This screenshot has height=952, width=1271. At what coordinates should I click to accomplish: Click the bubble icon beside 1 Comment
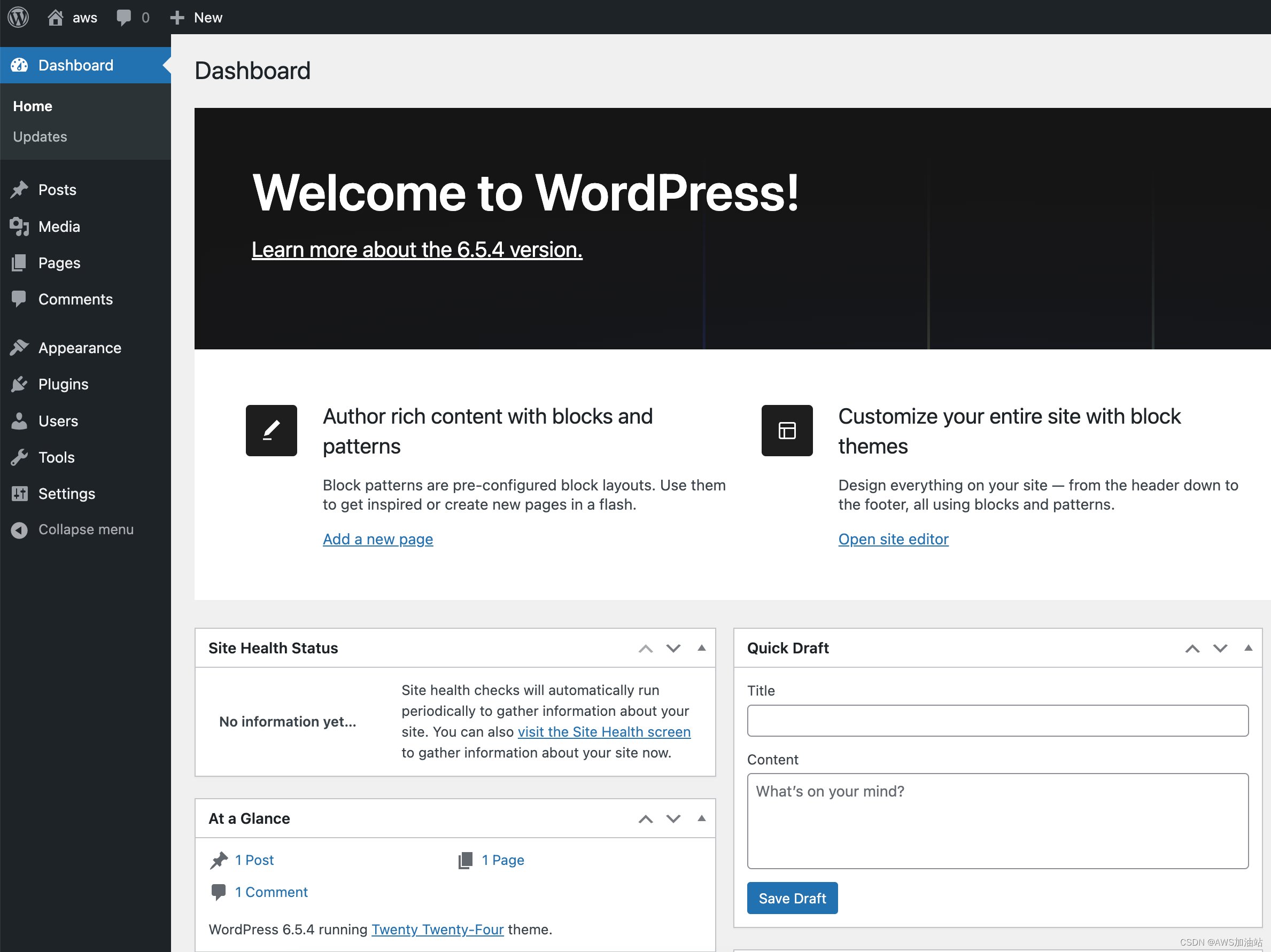click(x=219, y=892)
